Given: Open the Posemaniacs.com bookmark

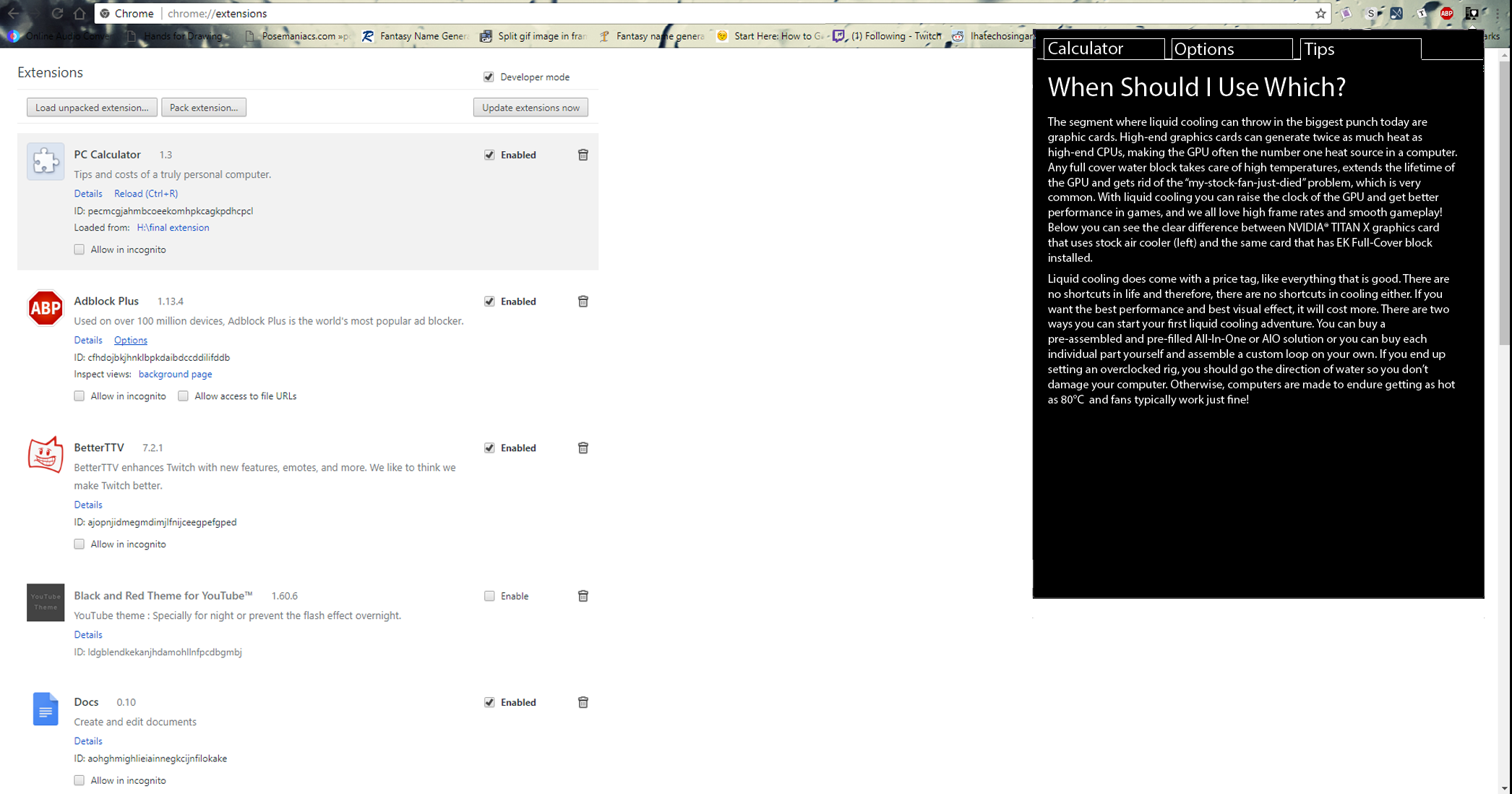Looking at the screenshot, I should 298,35.
